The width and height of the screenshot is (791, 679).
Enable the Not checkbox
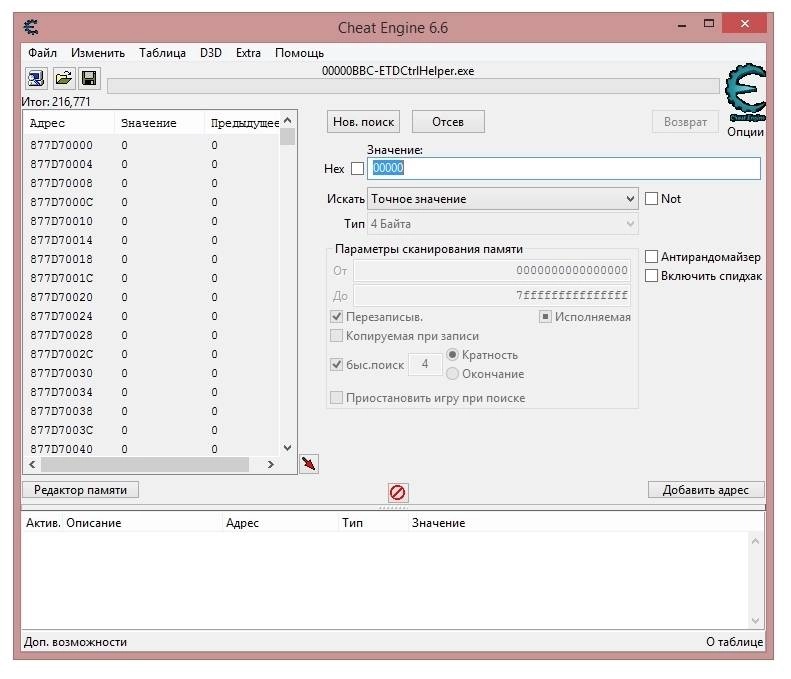tap(651, 199)
